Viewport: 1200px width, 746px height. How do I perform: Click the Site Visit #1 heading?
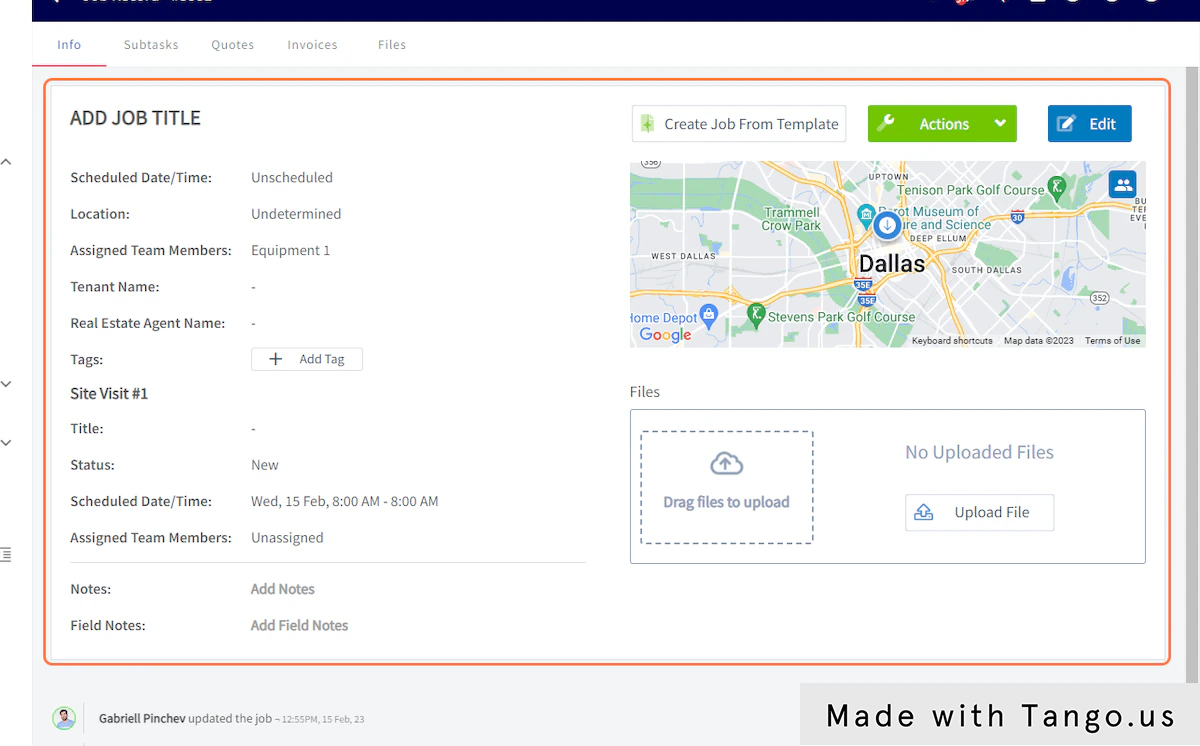pyautogui.click(x=109, y=394)
